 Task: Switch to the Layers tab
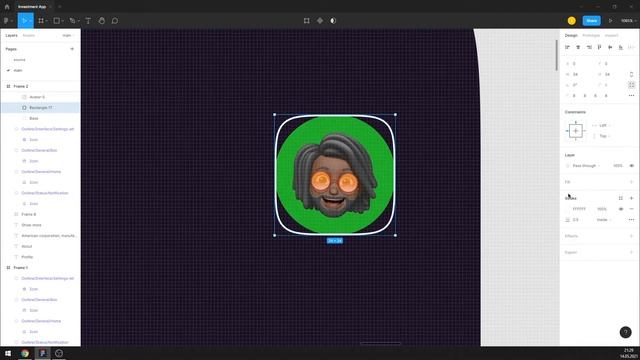click(x=11, y=36)
